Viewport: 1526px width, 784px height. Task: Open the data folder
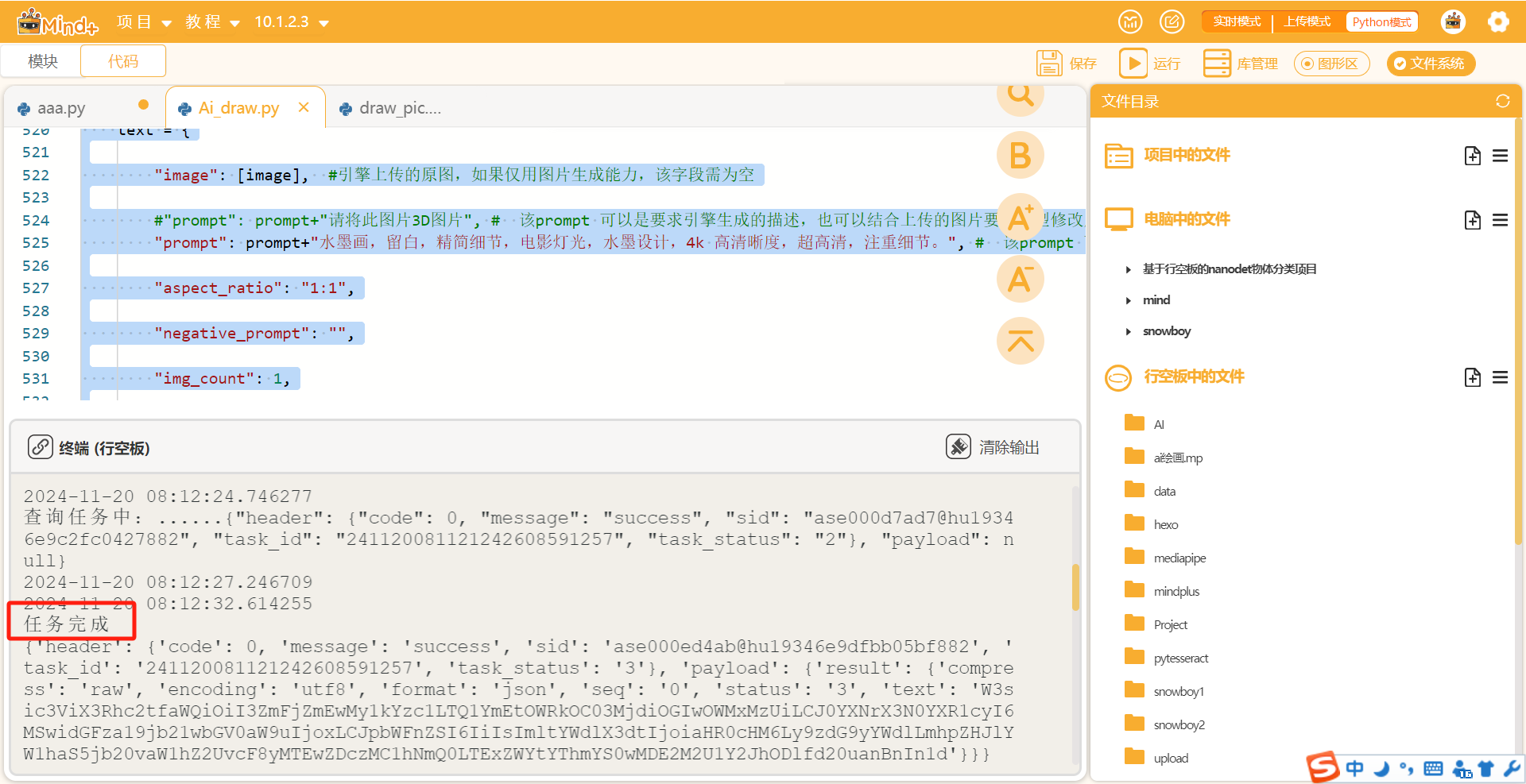click(x=1150, y=490)
